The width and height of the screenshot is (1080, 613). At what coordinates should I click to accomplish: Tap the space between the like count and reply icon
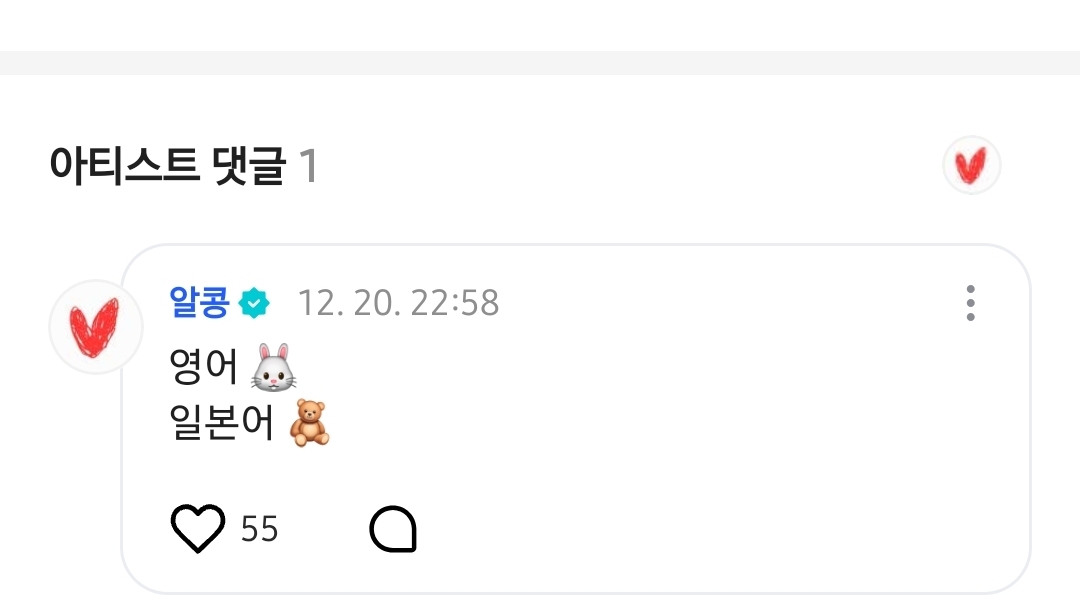coord(324,529)
